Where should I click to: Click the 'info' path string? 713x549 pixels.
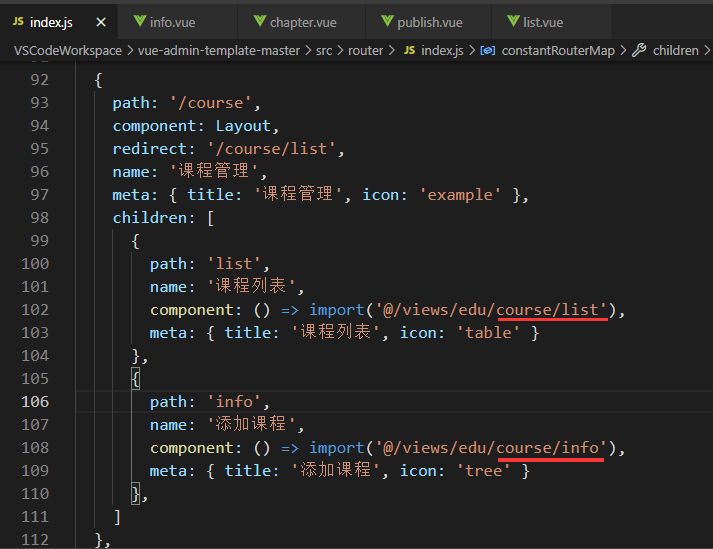point(234,402)
